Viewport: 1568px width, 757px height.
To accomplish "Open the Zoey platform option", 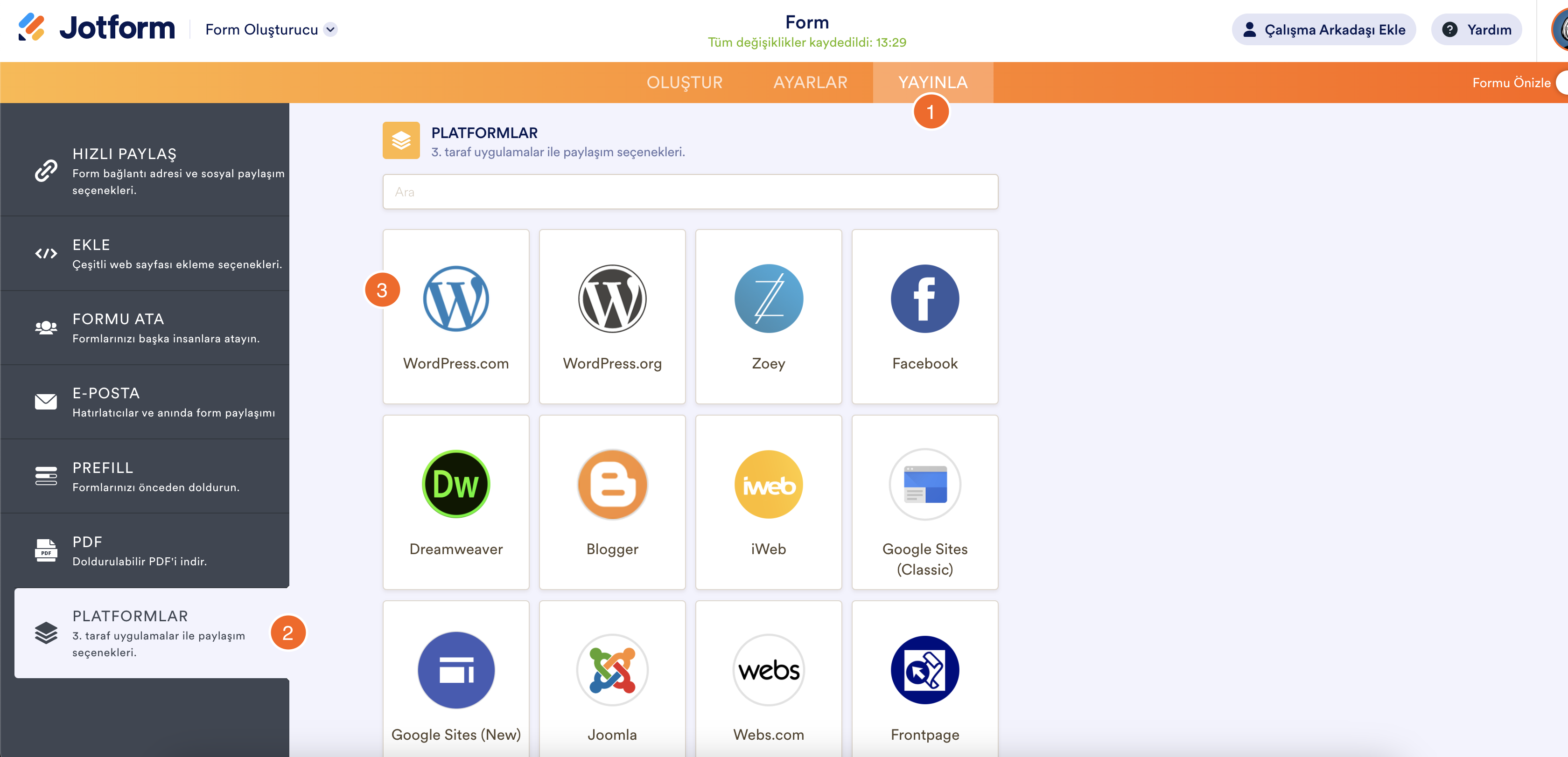I will tap(768, 299).
